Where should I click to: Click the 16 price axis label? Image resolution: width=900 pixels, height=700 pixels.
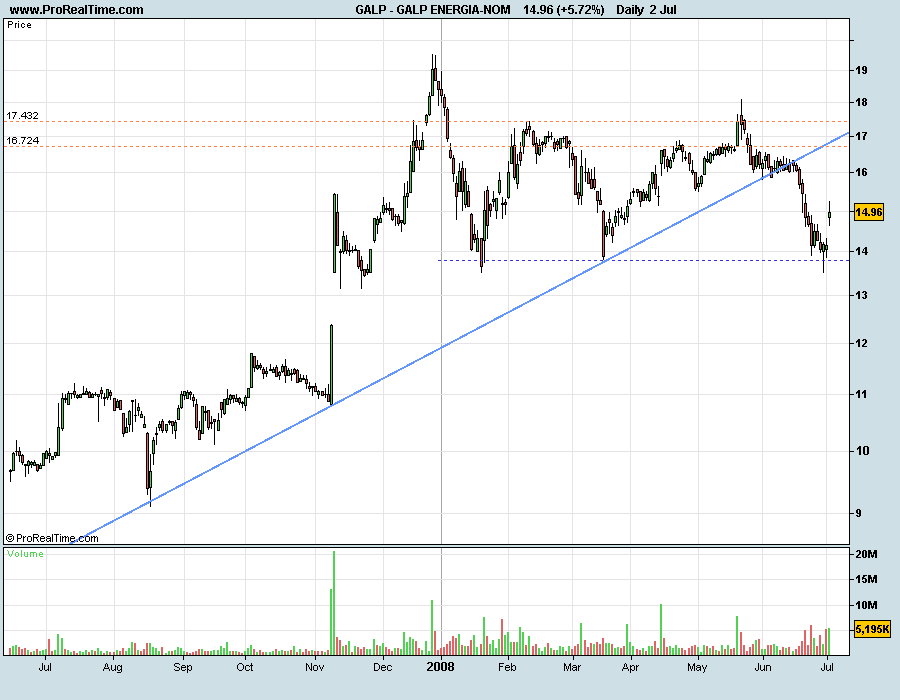pos(861,173)
